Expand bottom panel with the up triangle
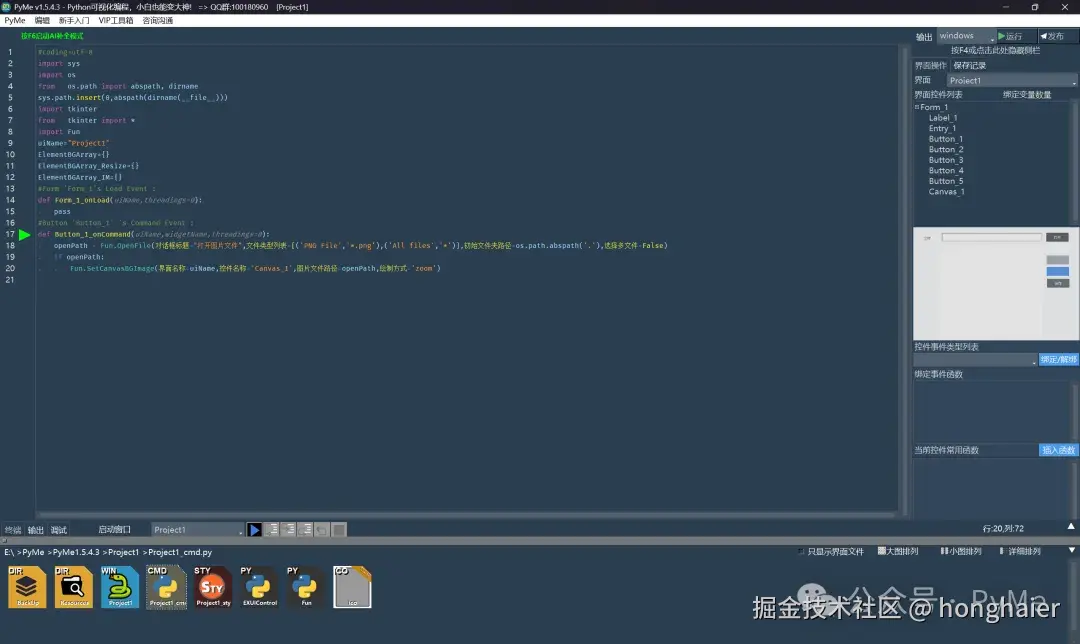Image resolution: width=1080 pixels, height=644 pixels. 1071,527
